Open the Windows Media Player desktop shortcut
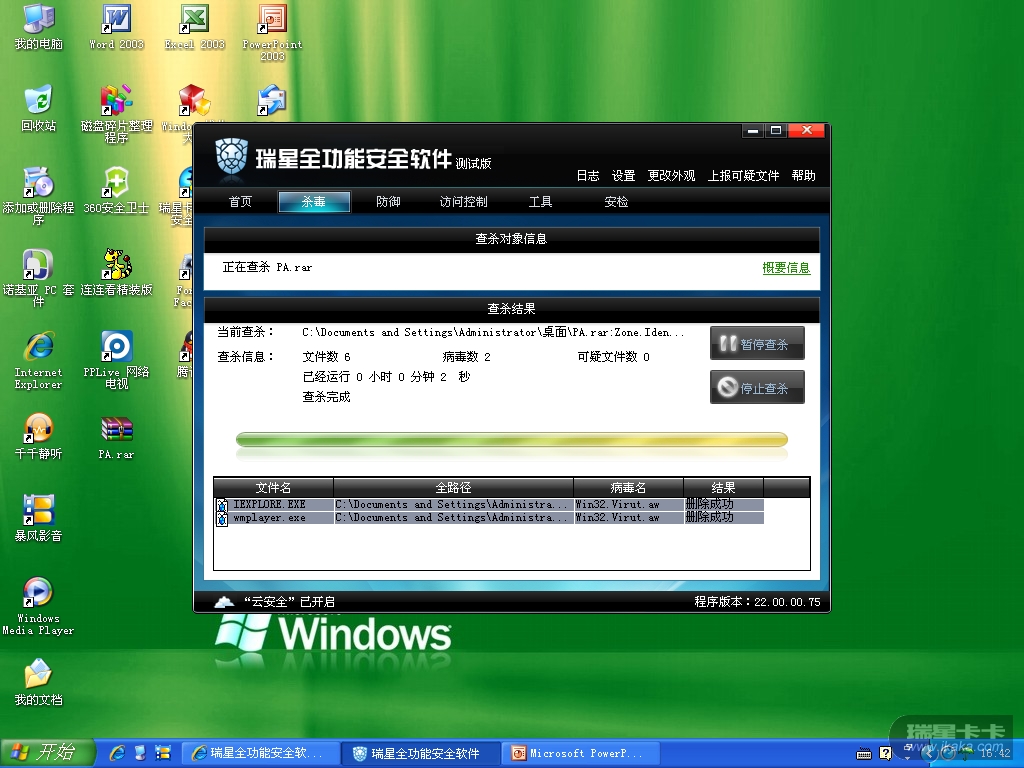This screenshot has height=768, width=1024. (x=38, y=606)
